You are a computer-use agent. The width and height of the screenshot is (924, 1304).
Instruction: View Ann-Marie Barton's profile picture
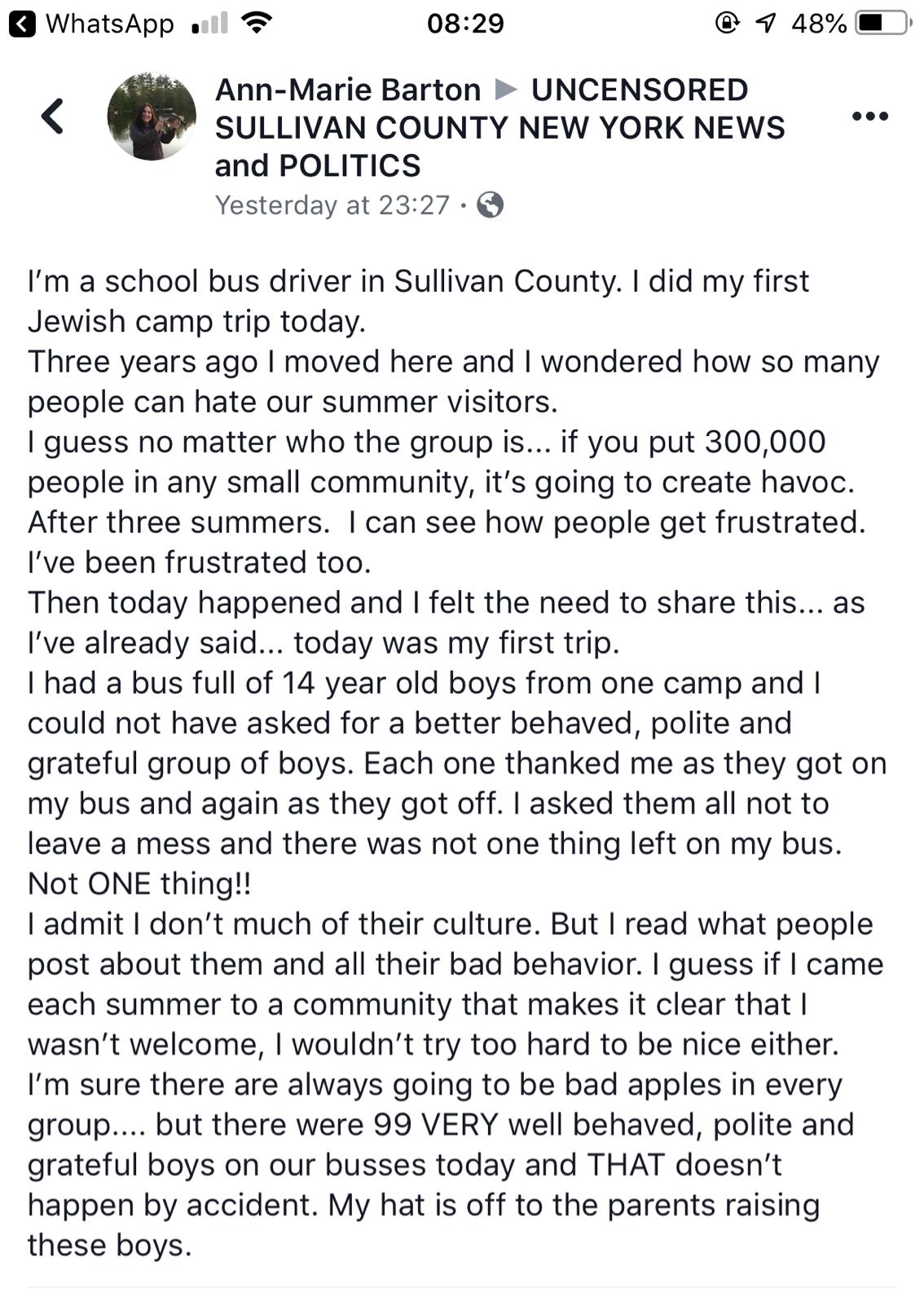[x=152, y=116]
